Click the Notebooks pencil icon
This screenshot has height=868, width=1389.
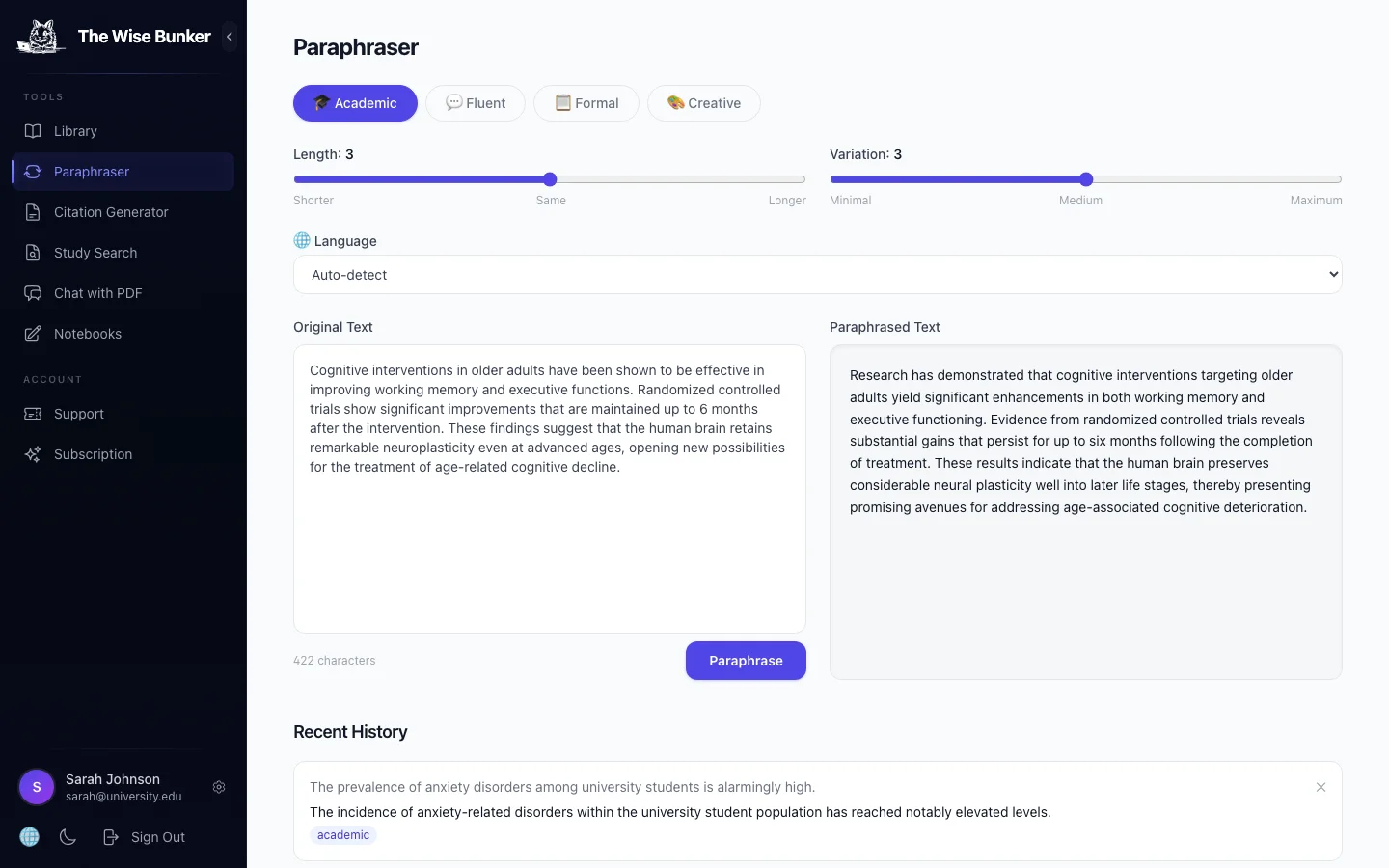(33, 334)
